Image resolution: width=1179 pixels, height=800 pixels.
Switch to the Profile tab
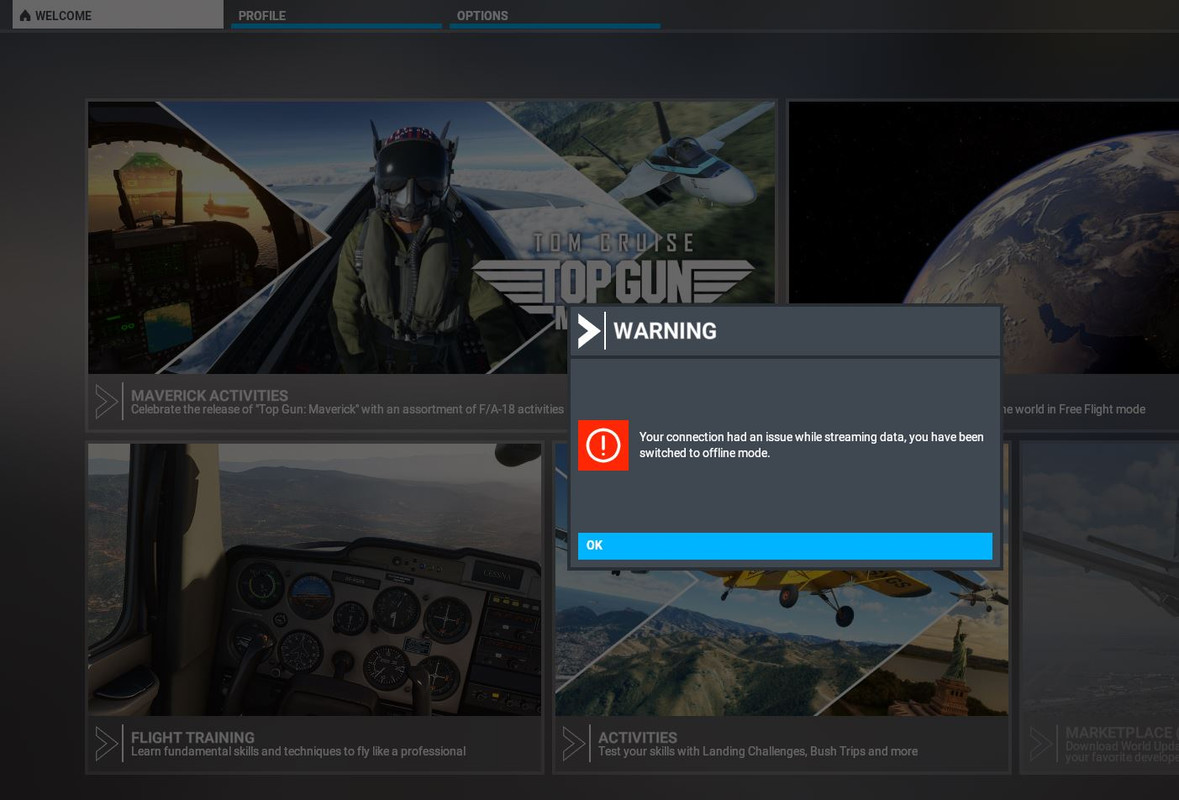pyautogui.click(x=336, y=15)
